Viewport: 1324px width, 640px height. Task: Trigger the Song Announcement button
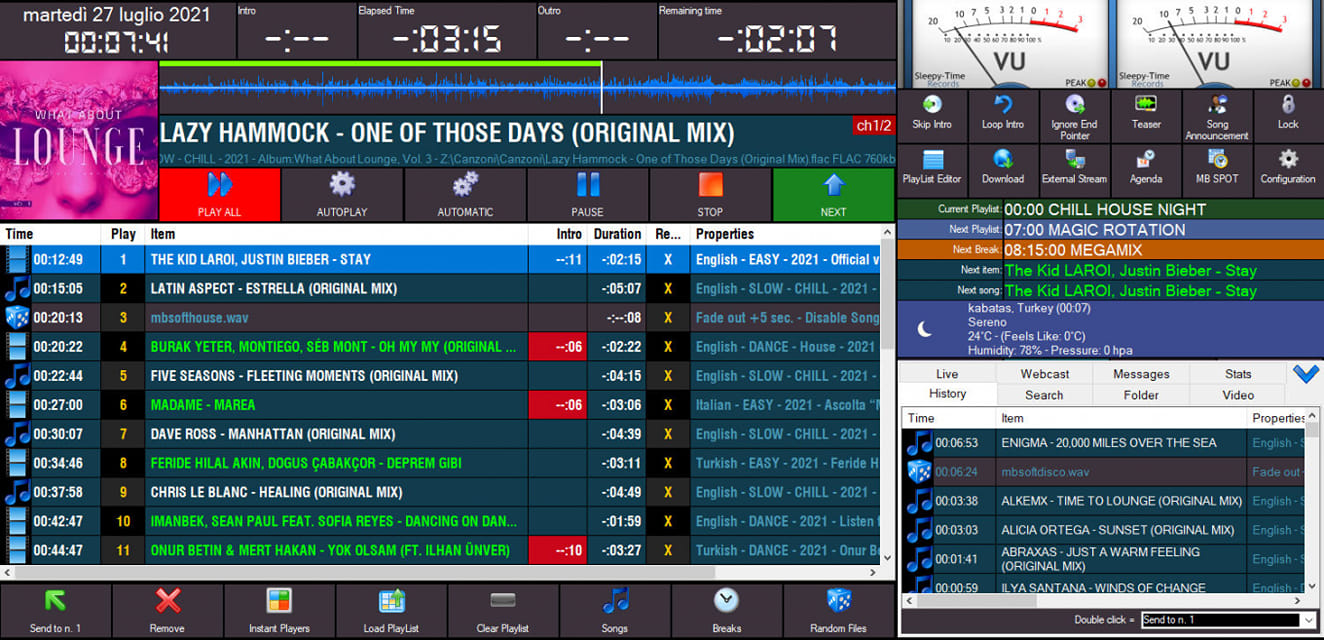click(1217, 115)
